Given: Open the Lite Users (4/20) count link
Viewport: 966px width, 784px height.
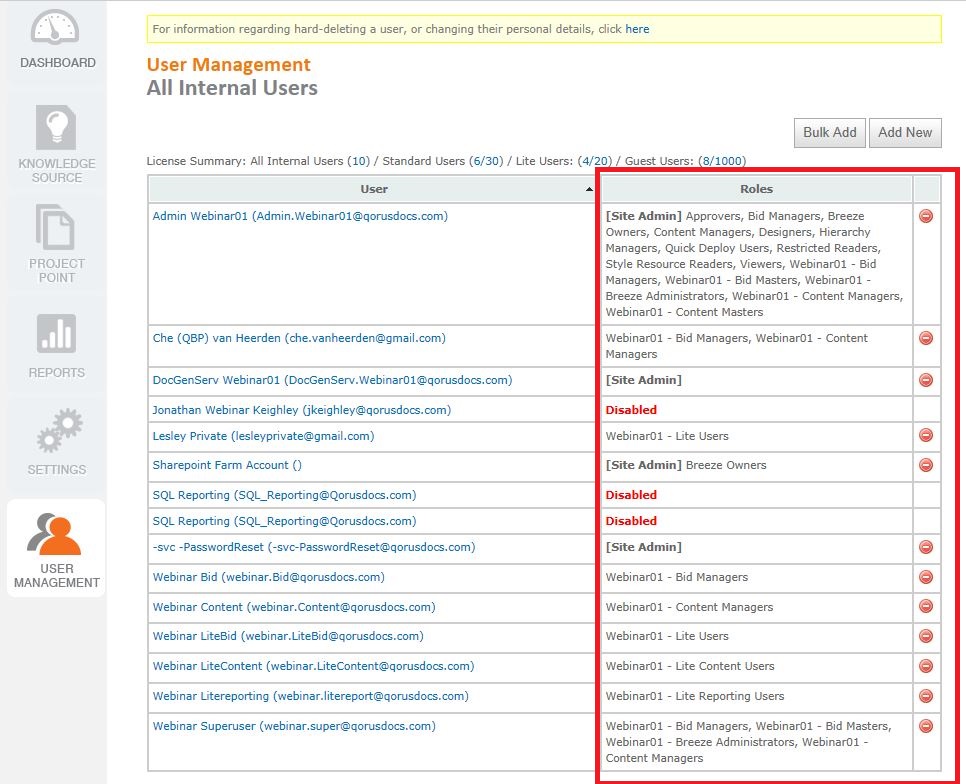Looking at the screenshot, I should point(595,161).
